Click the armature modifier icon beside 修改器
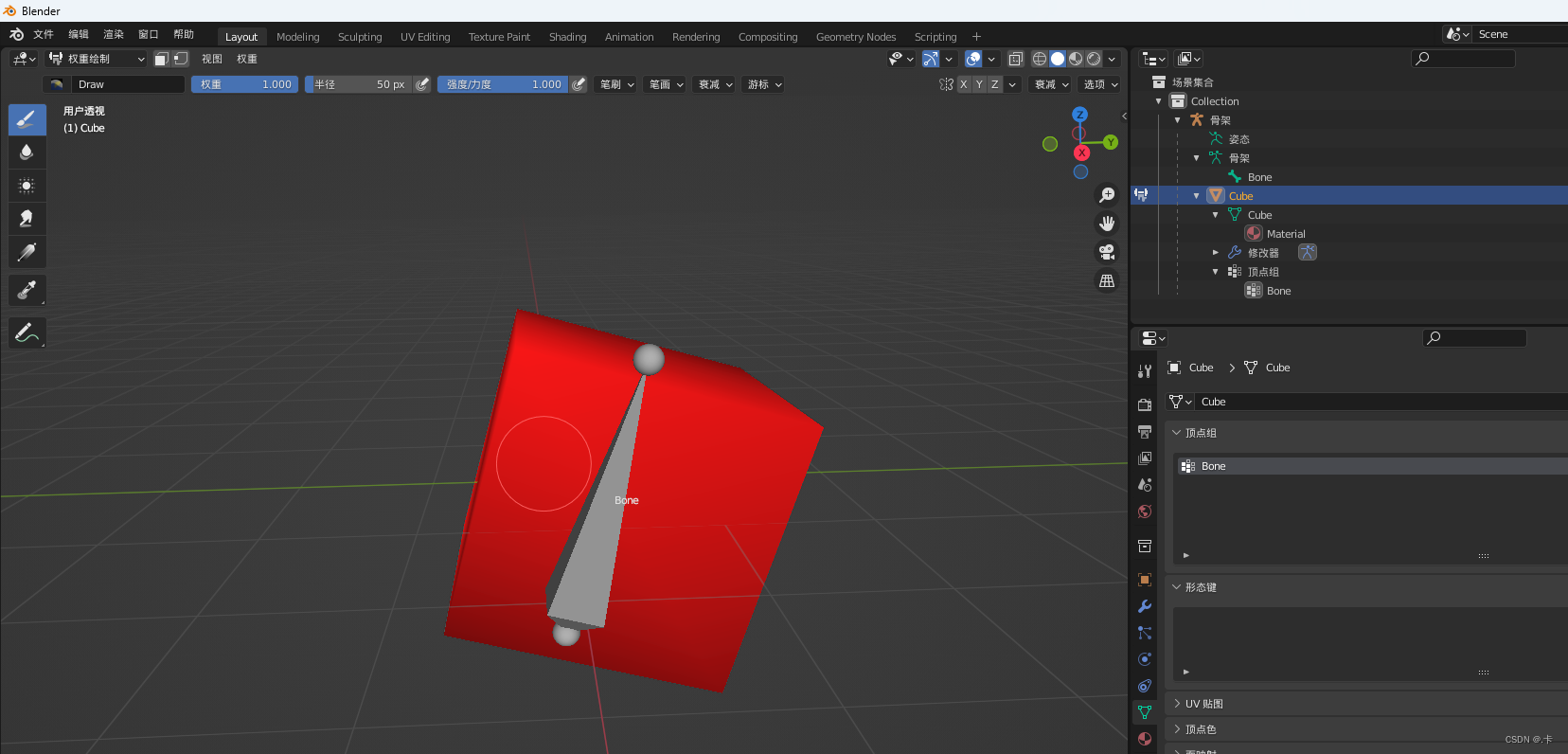Viewport: 1568px width, 754px height. pyautogui.click(x=1308, y=252)
